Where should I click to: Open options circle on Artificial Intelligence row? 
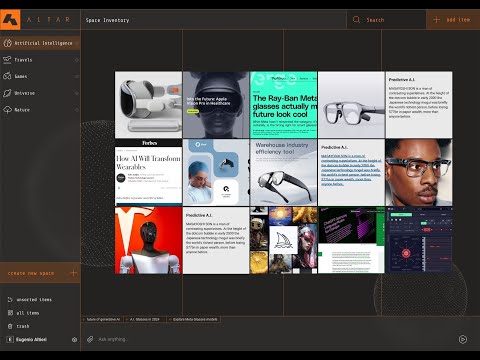(x=77, y=43)
